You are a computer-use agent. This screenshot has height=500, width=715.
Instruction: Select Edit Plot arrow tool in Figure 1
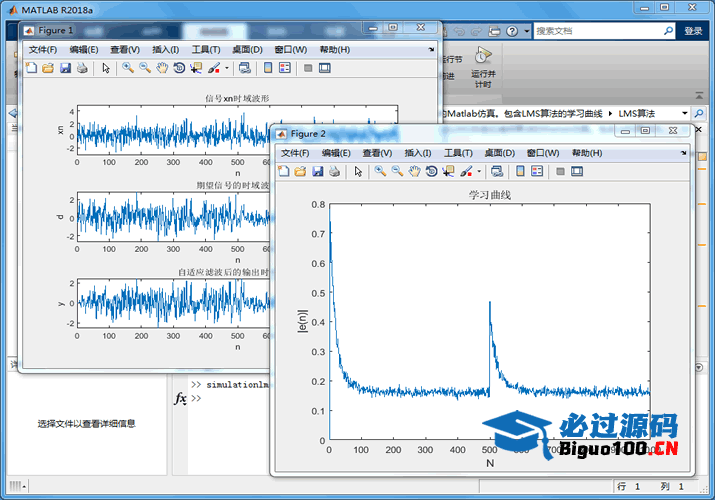(106, 68)
